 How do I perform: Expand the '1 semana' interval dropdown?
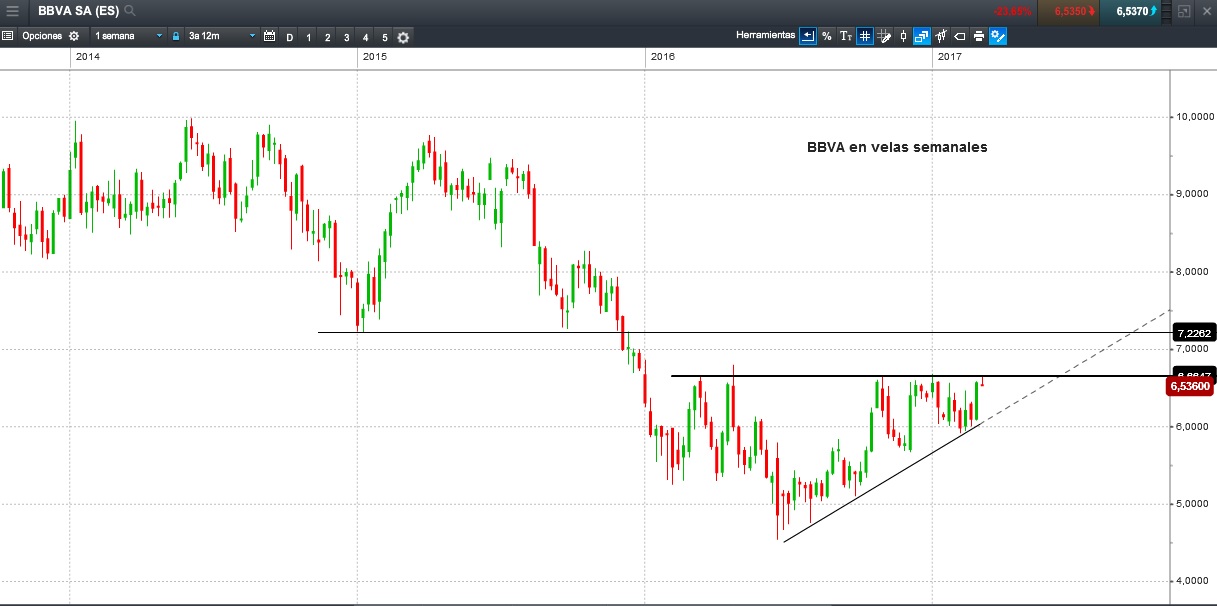point(128,36)
